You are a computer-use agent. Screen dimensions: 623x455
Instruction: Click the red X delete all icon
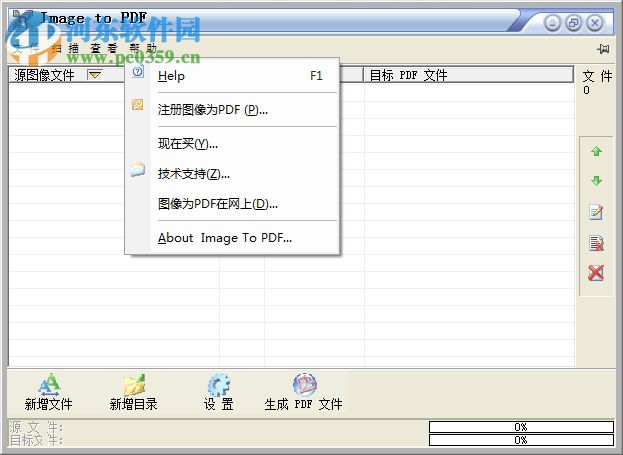point(596,273)
